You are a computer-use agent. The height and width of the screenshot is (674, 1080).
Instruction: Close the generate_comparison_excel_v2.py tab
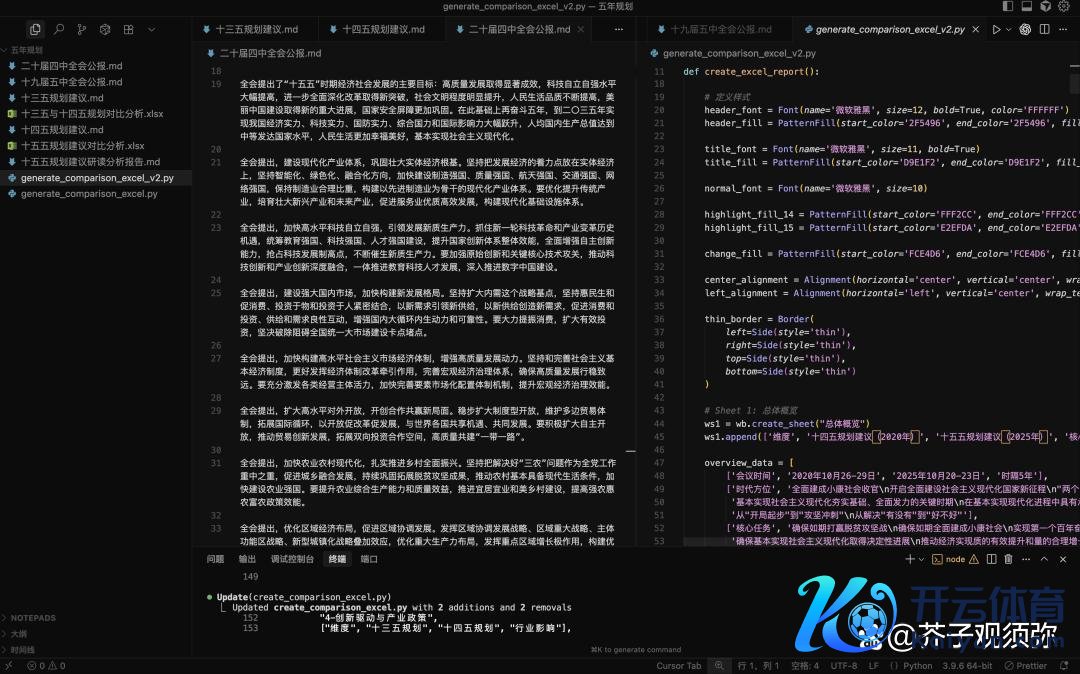coord(976,30)
